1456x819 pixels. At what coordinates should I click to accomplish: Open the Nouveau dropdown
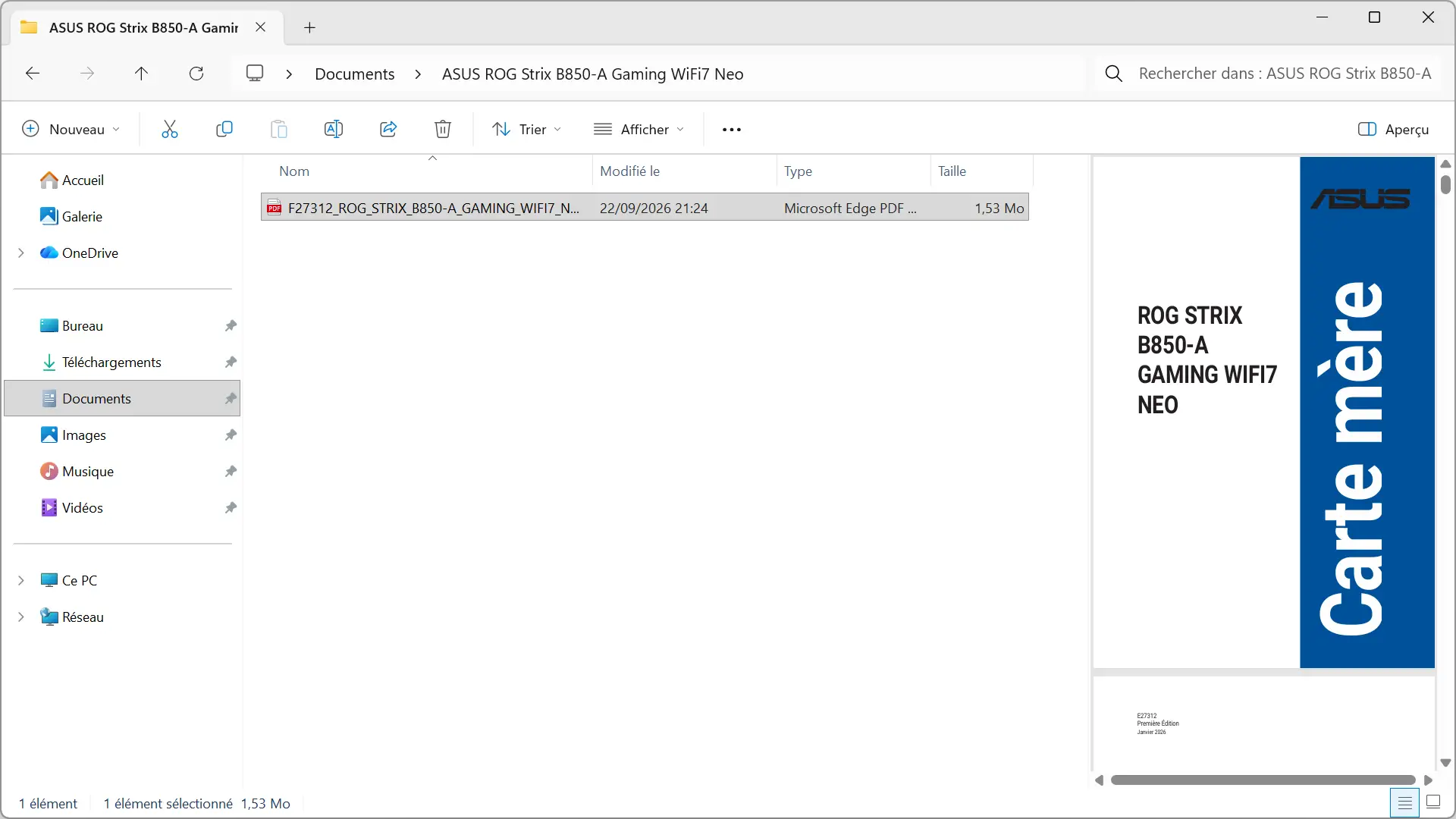click(71, 129)
